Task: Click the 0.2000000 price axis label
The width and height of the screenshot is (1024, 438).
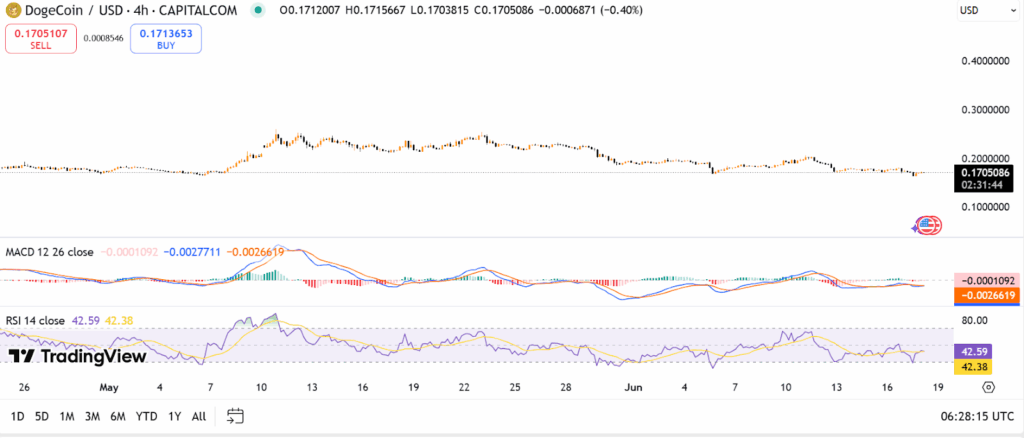Action: point(987,159)
